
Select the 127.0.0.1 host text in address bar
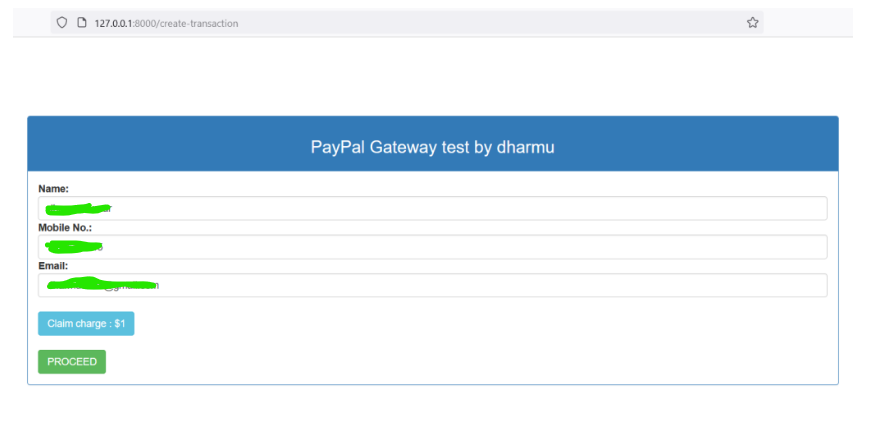click(114, 23)
